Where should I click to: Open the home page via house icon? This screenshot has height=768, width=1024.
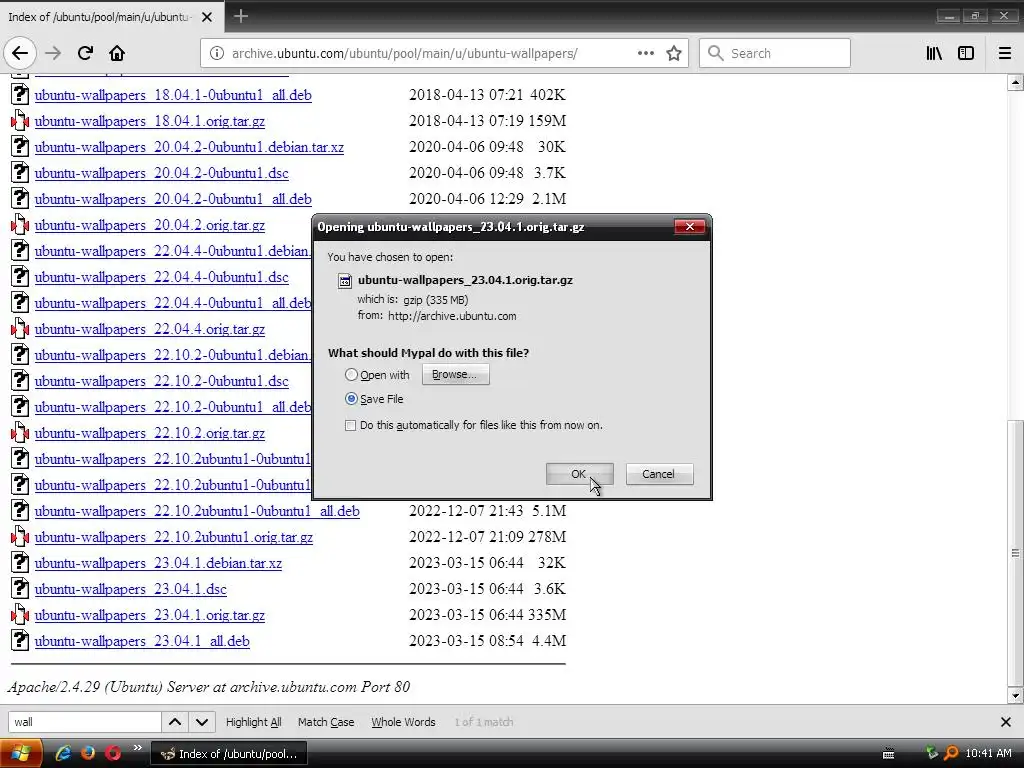117,53
